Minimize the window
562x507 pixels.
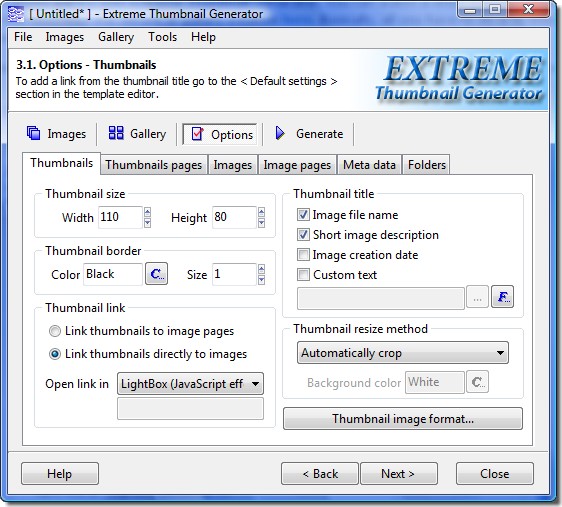click(x=470, y=9)
